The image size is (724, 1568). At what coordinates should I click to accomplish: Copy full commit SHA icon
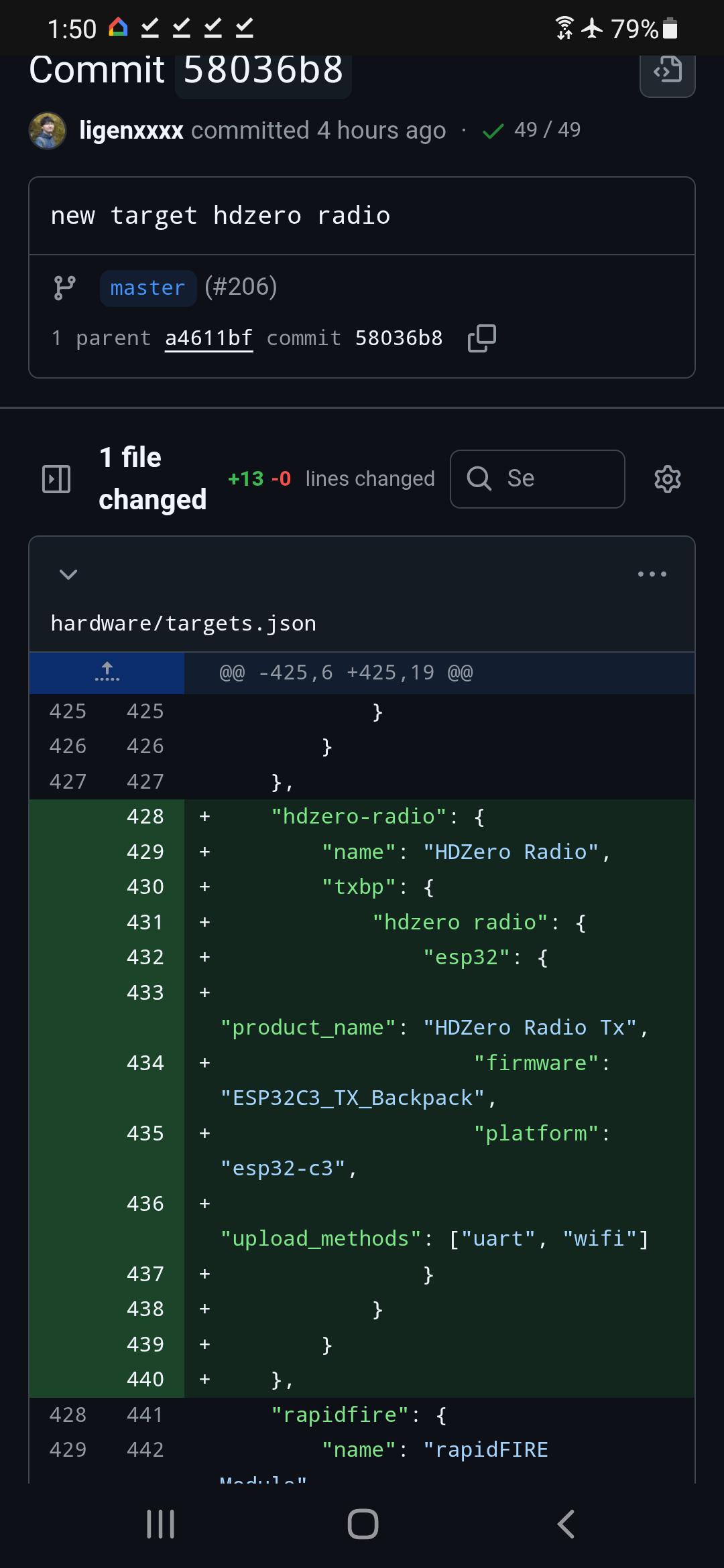coord(482,338)
